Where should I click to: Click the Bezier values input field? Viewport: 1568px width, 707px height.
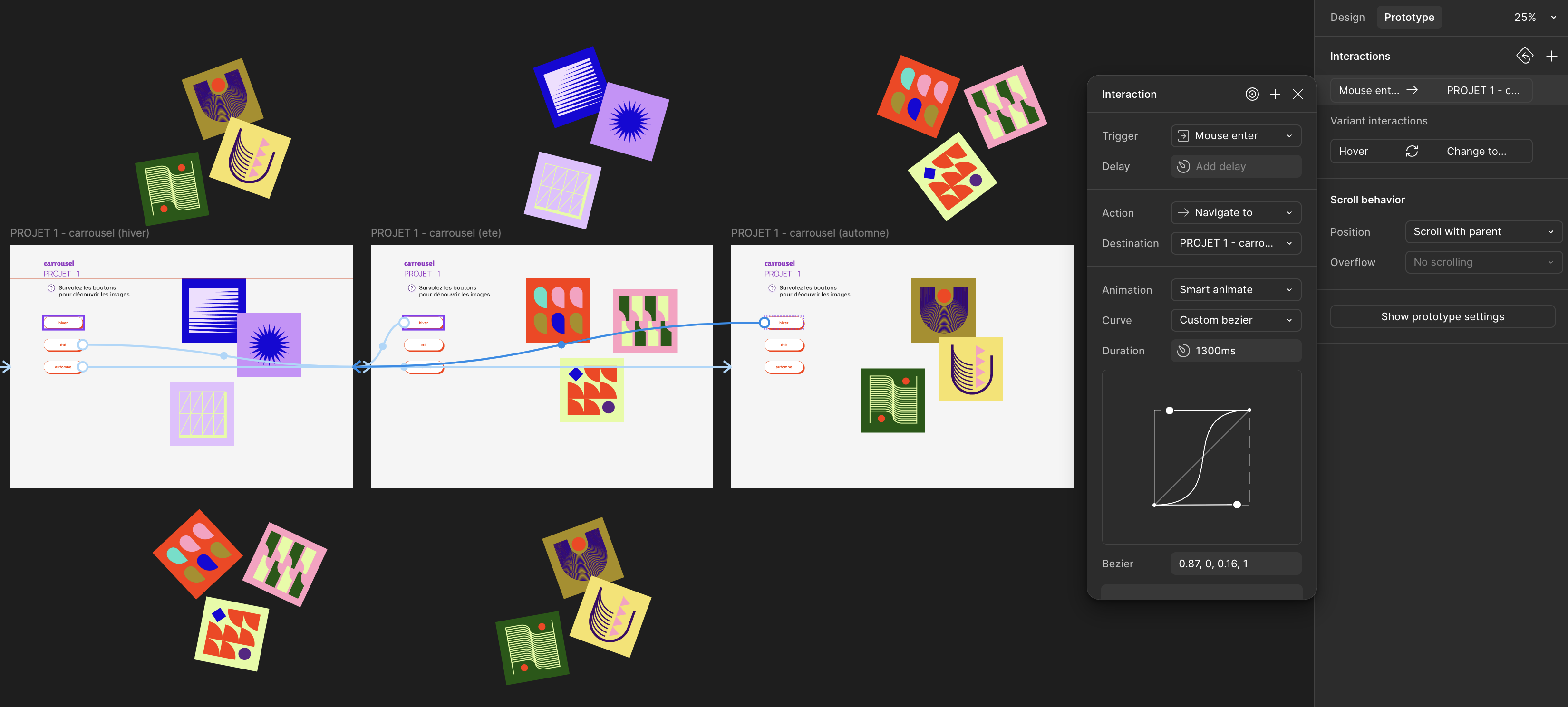pos(1236,564)
